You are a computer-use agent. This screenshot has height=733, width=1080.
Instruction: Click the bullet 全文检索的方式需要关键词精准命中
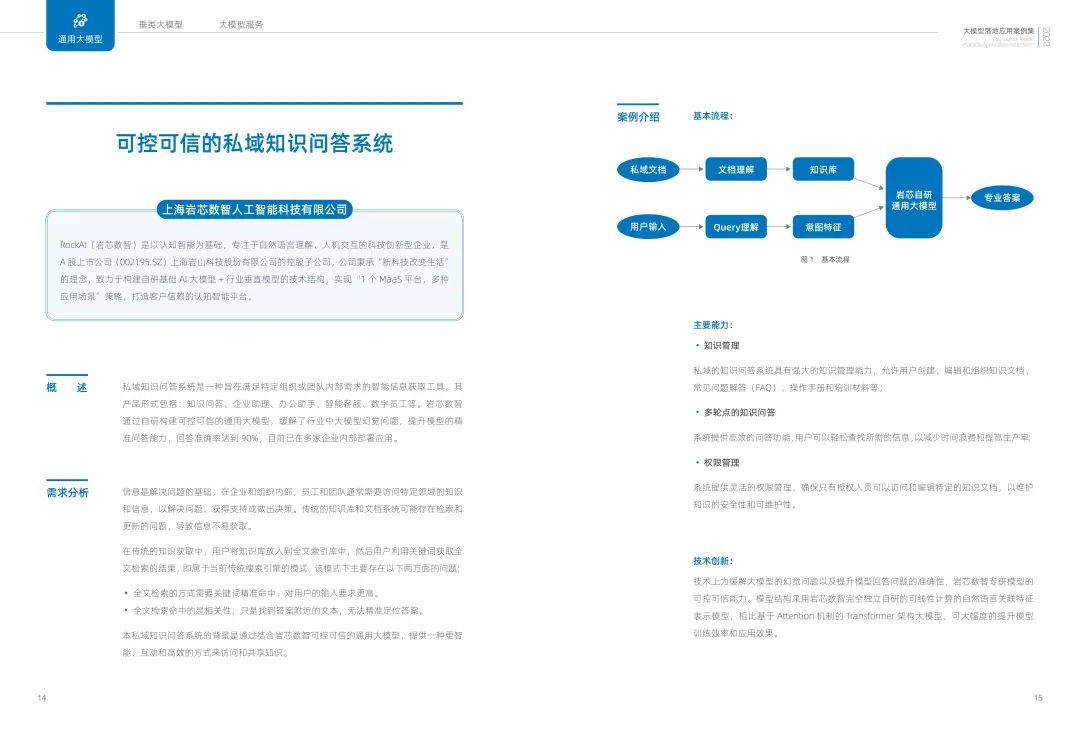coord(252,593)
